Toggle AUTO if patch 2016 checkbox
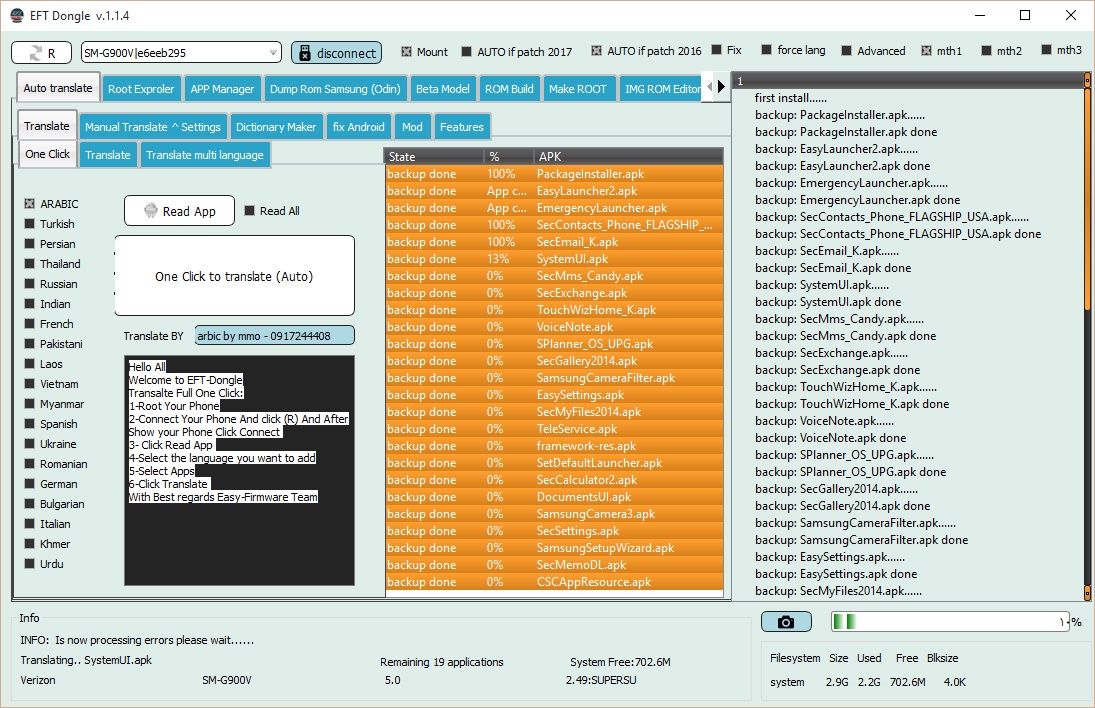 [x=596, y=50]
